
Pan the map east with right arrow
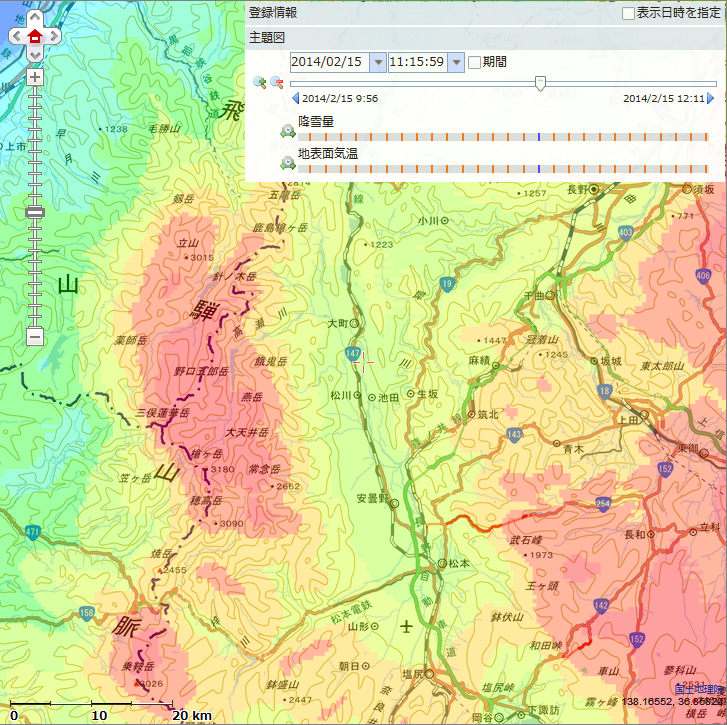53,36
